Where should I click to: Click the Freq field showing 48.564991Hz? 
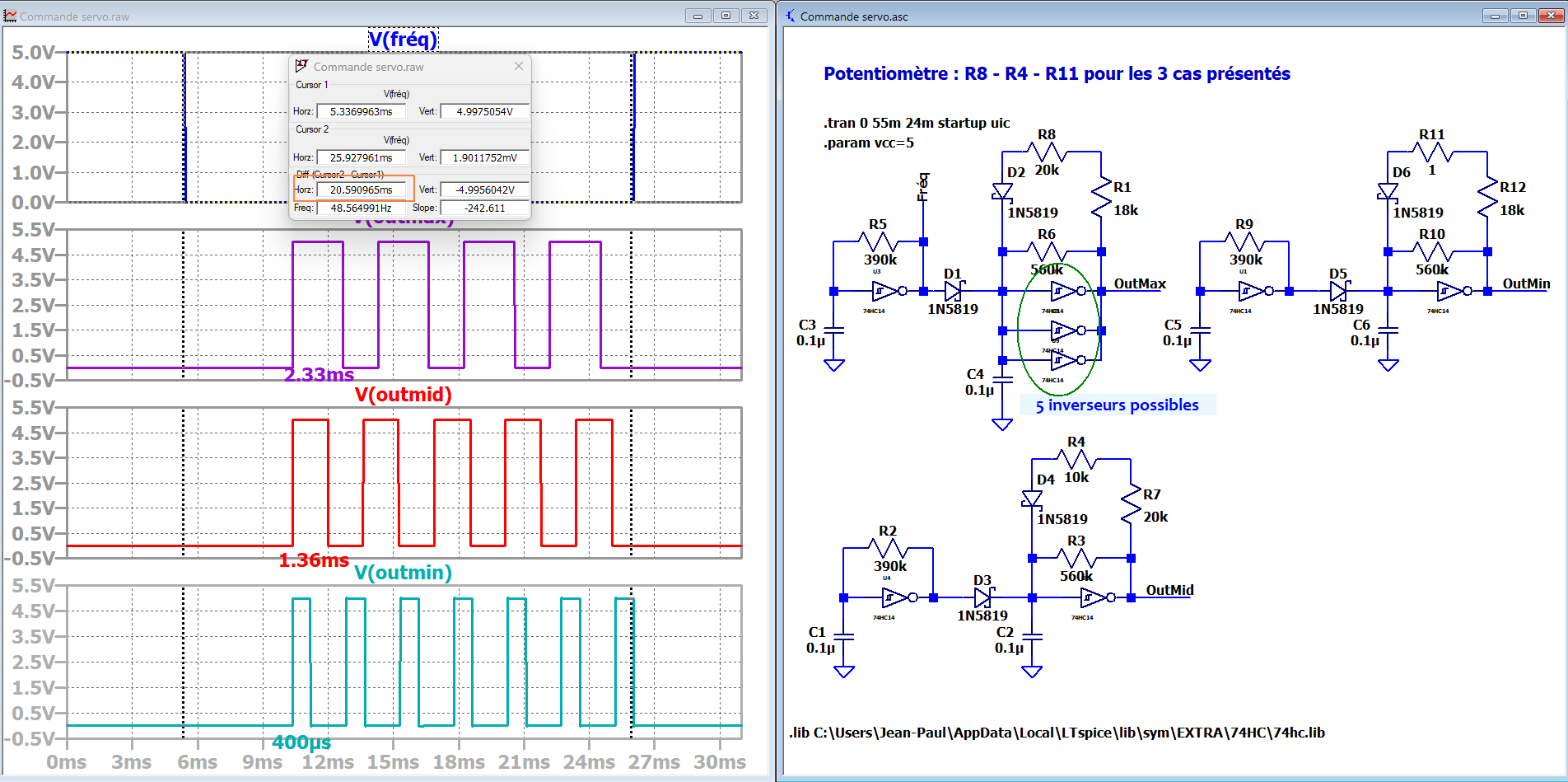(x=362, y=208)
